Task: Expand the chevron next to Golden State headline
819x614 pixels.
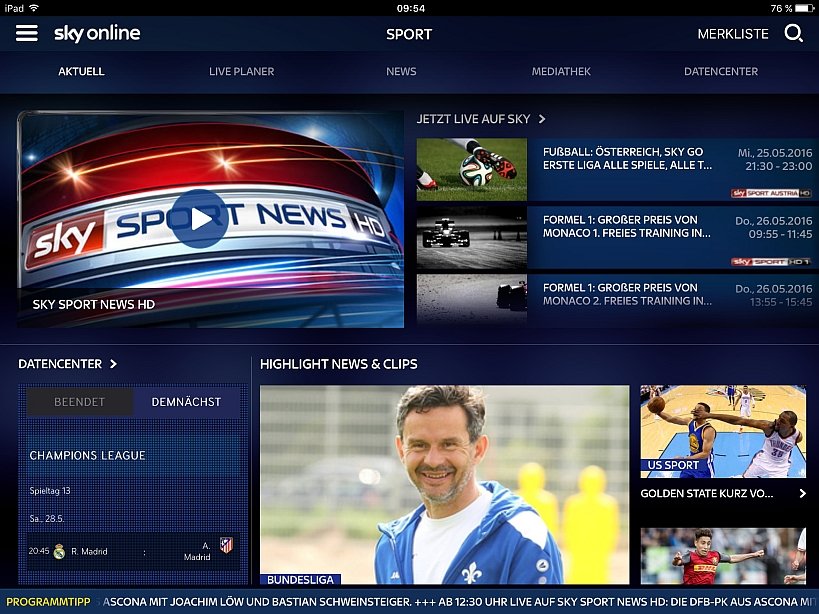Action: pyautogui.click(x=802, y=493)
